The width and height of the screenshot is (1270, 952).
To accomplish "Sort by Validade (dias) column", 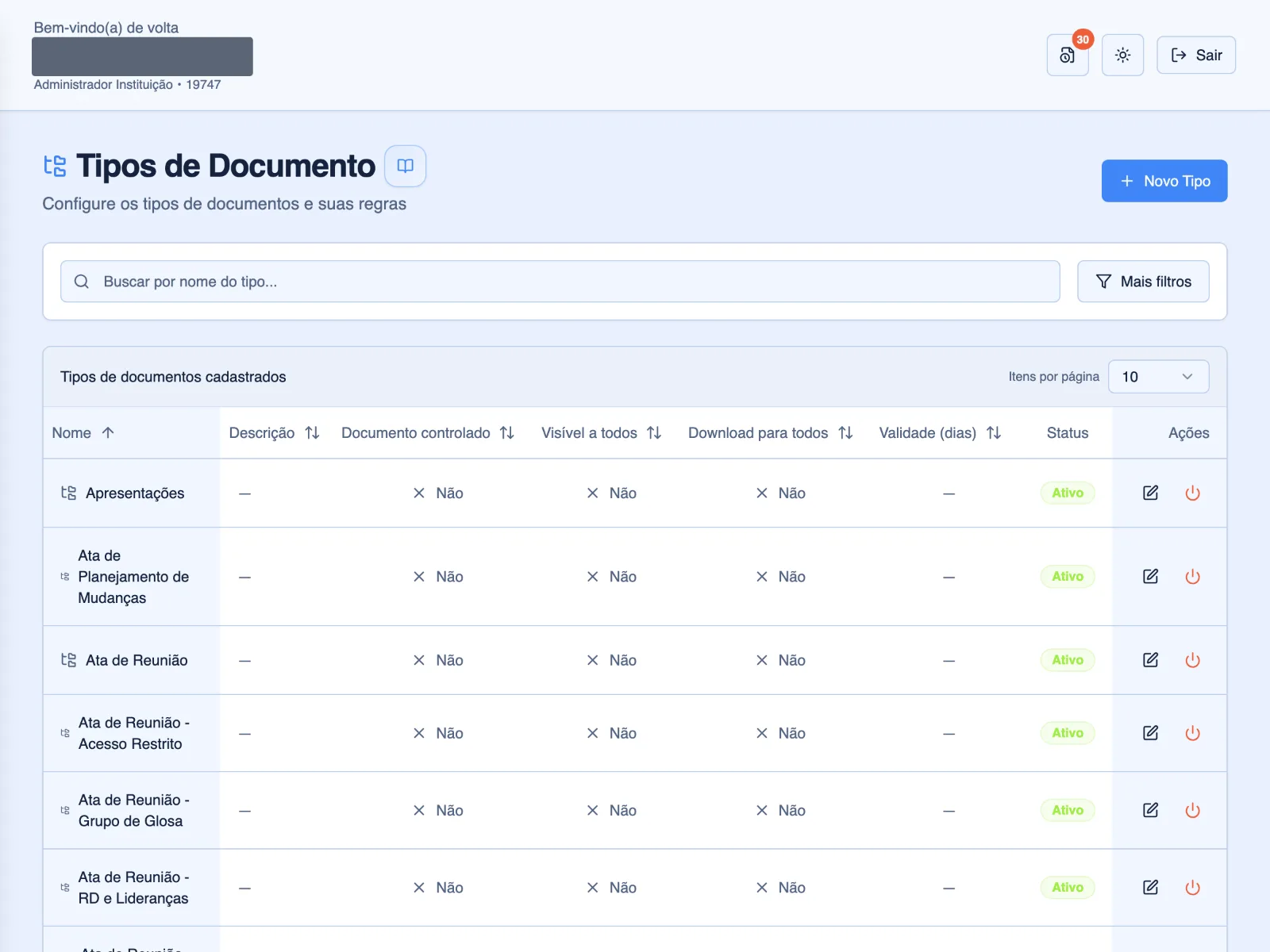I will pos(940,432).
